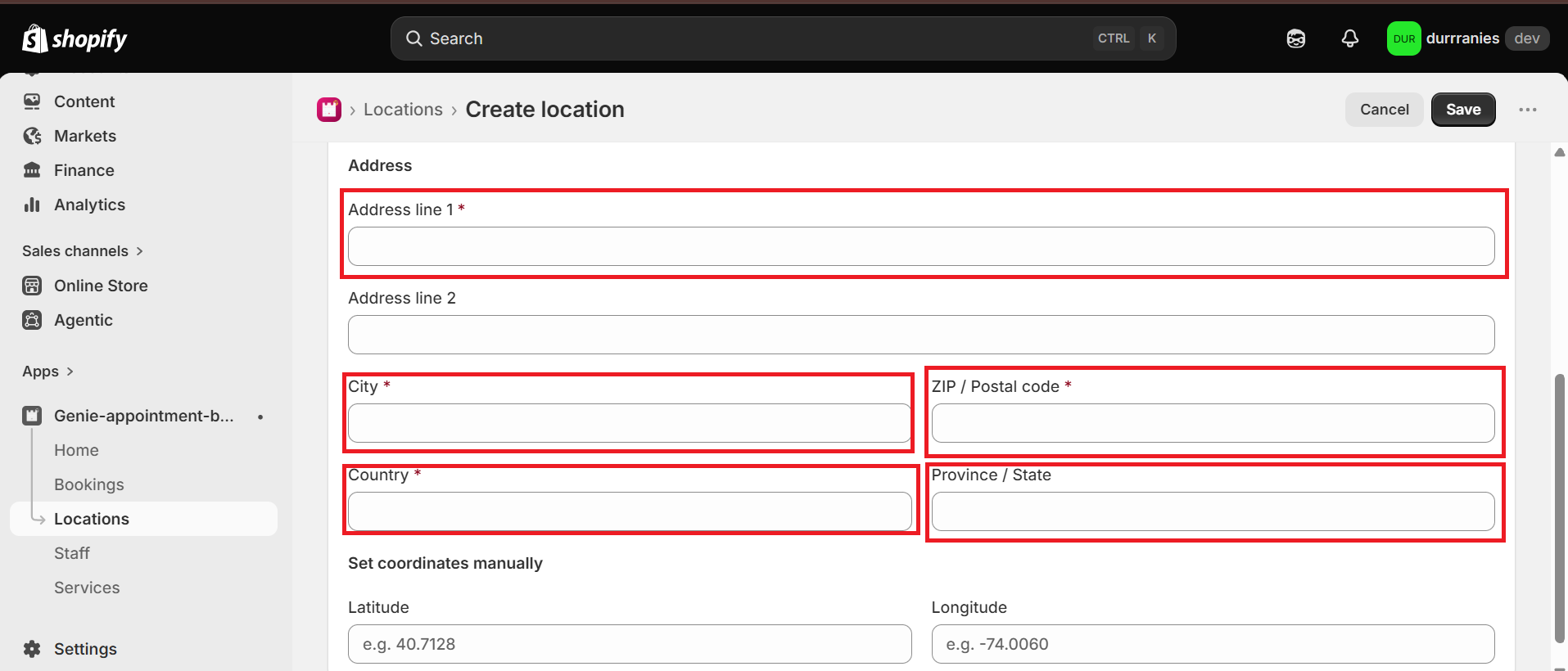The width and height of the screenshot is (1568, 671).
Task: Click the Latitude input field
Action: (630, 644)
